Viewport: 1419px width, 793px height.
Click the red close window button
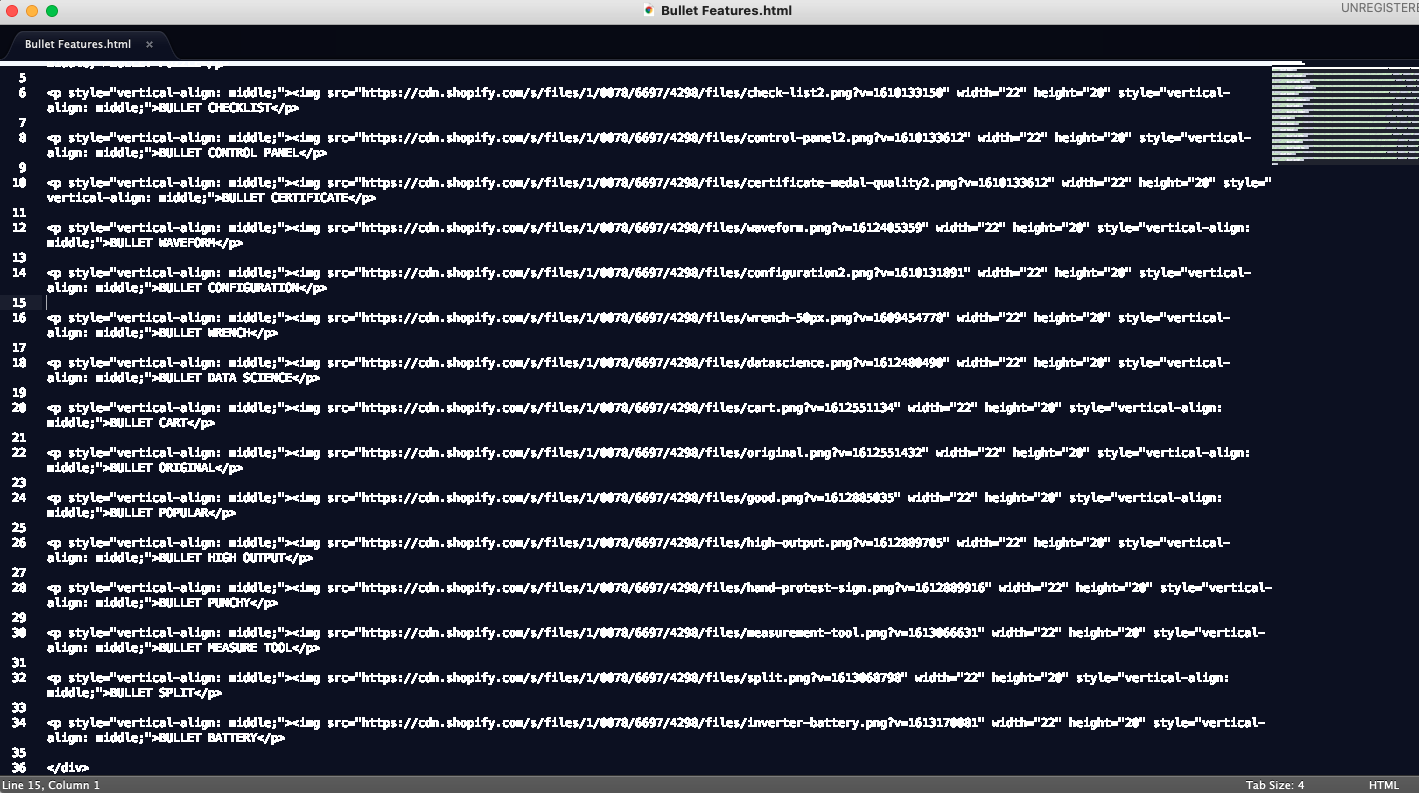[x=12, y=10]
